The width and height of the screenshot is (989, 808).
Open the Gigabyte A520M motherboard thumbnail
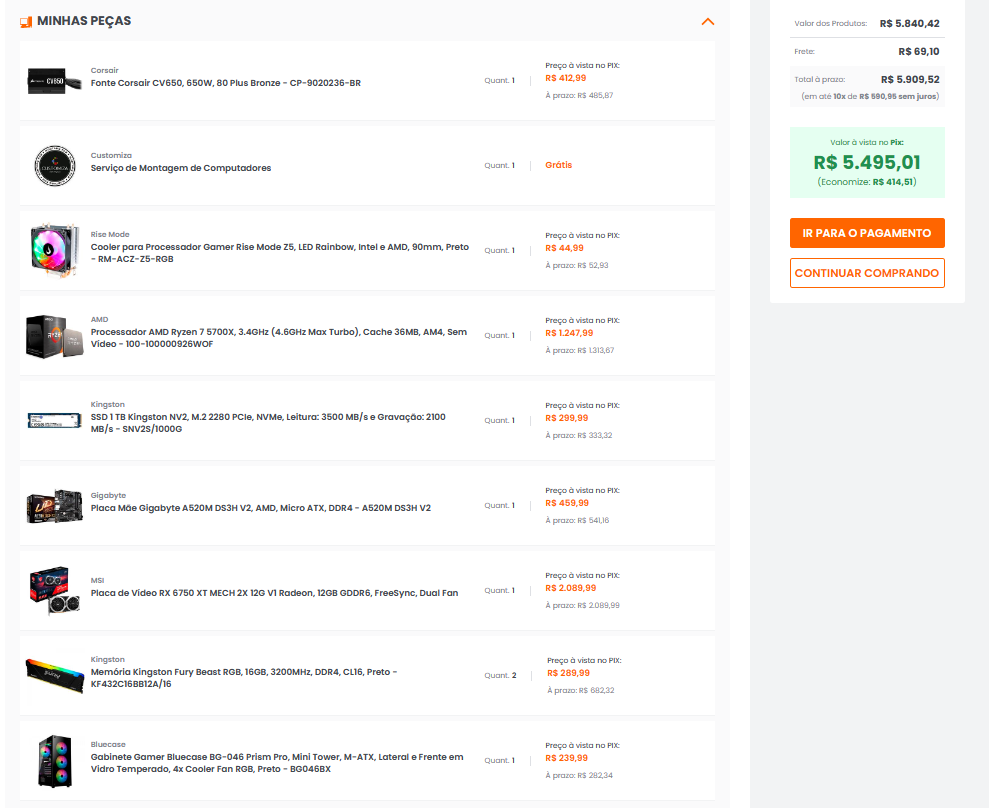click(x=55, y=506)
